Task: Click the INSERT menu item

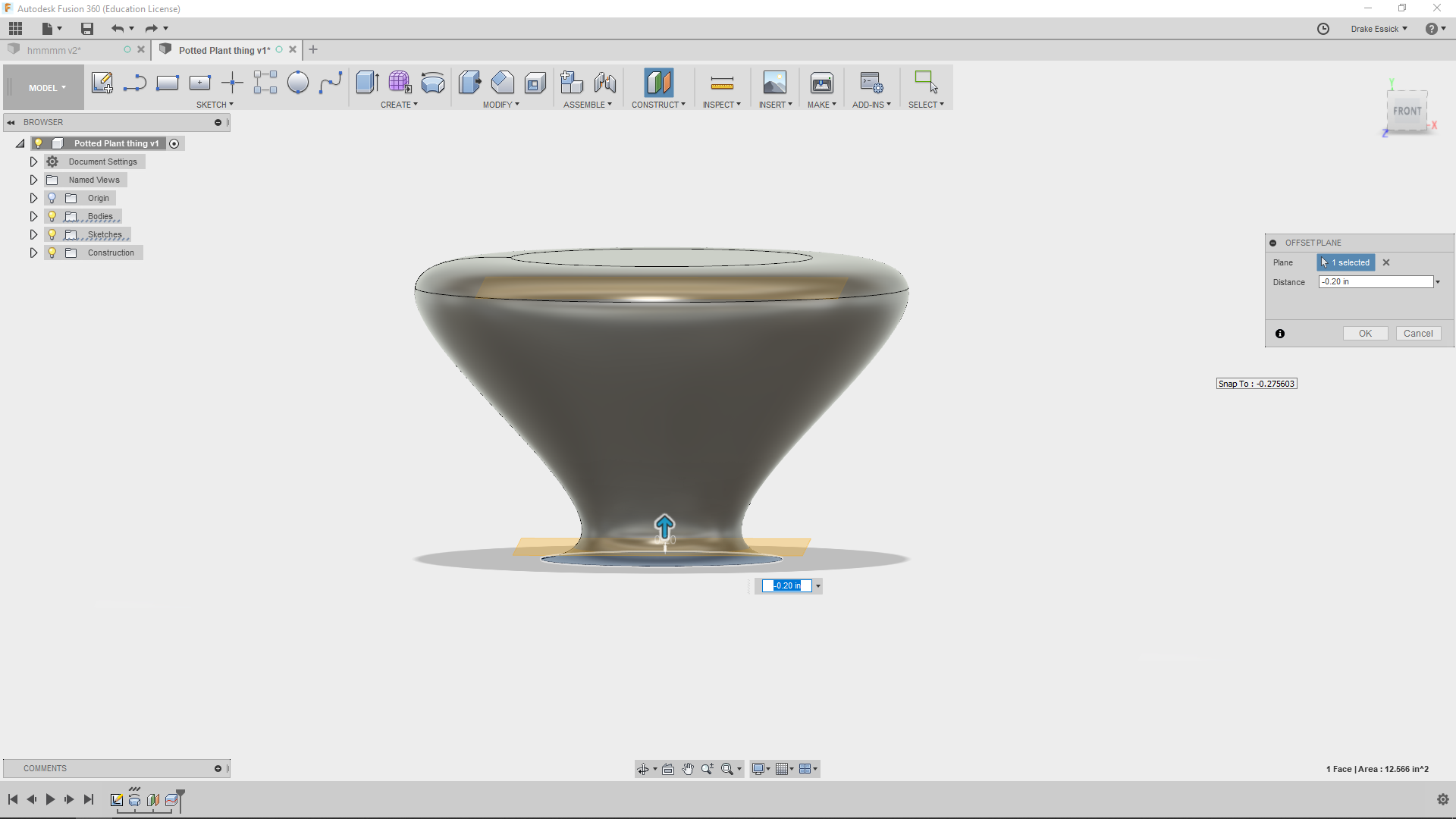Action: (x=774, y=104)
